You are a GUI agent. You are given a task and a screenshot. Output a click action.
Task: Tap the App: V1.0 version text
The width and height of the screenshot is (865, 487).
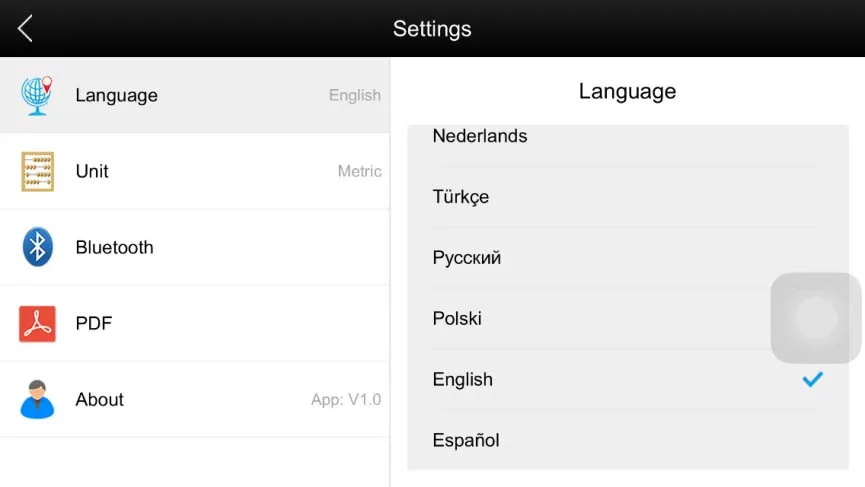click(x=345, y=400)
